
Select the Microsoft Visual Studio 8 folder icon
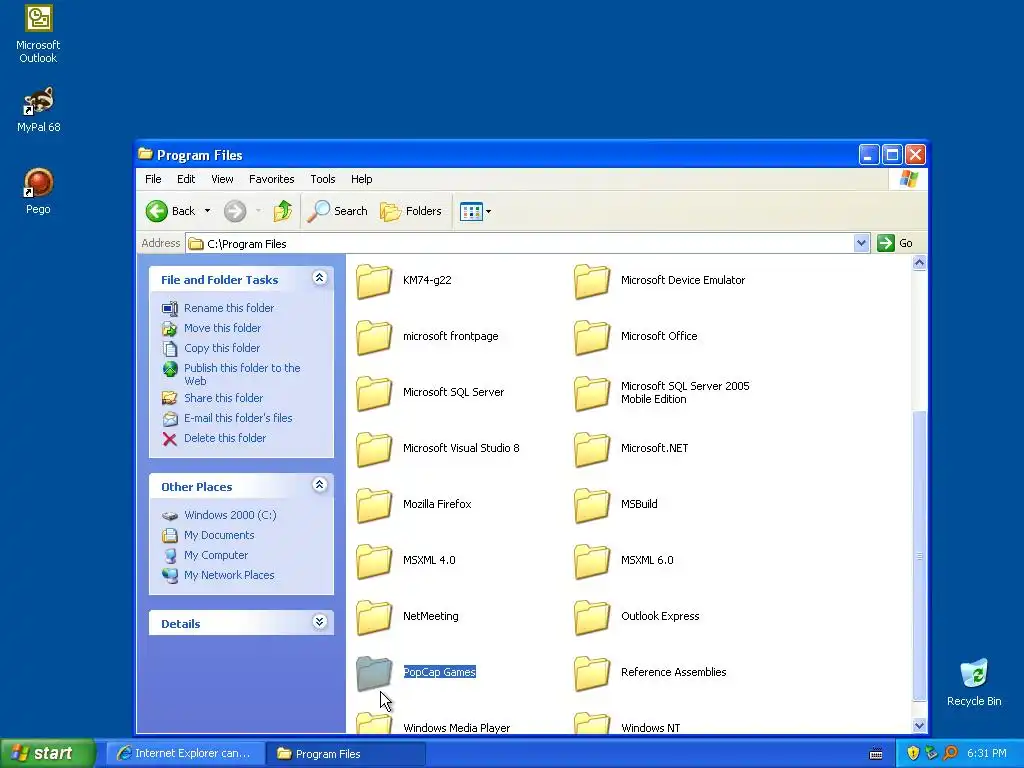pos(374,449)
